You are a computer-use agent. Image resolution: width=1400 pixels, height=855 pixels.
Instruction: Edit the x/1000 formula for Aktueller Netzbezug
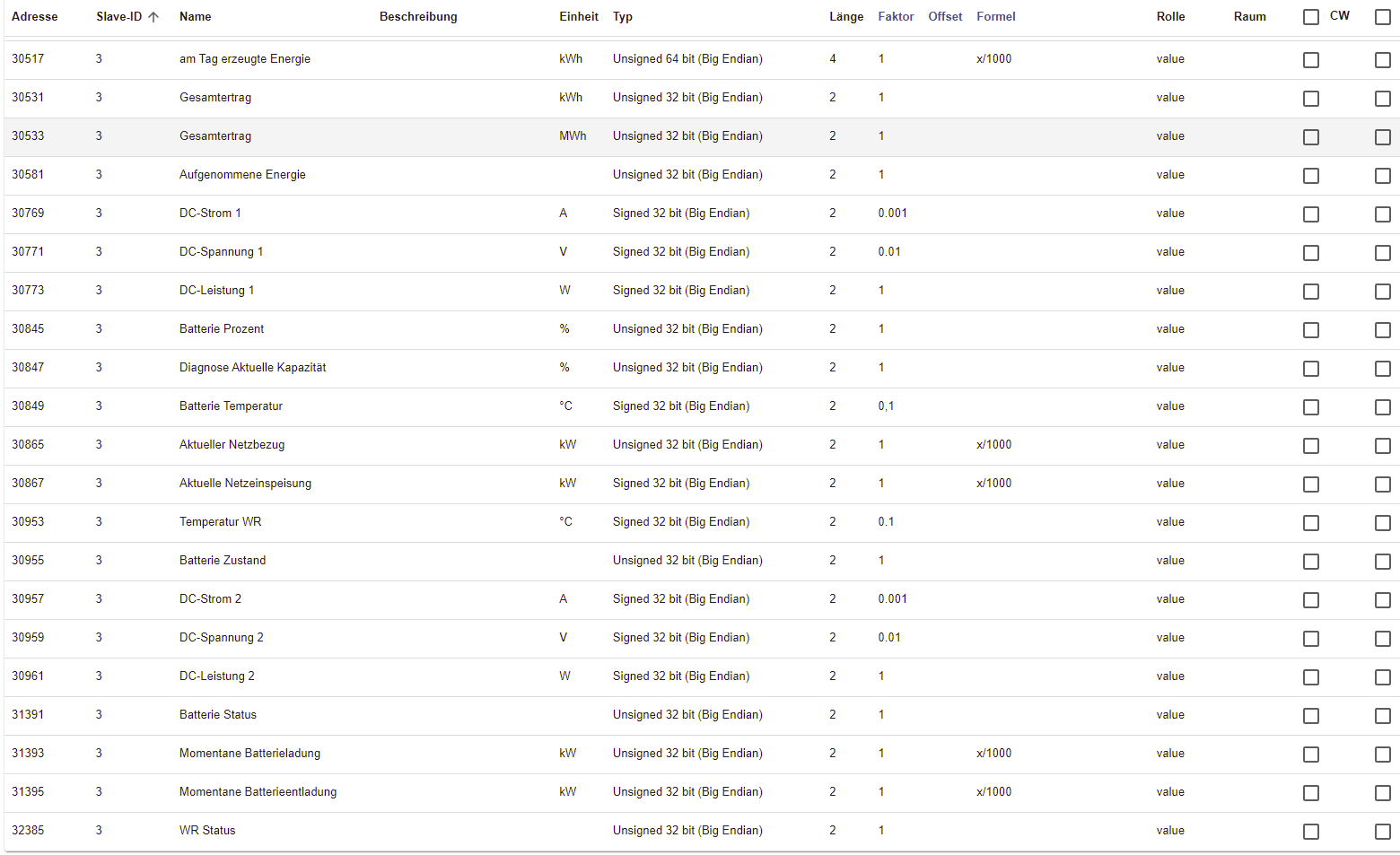click(993, 445)
